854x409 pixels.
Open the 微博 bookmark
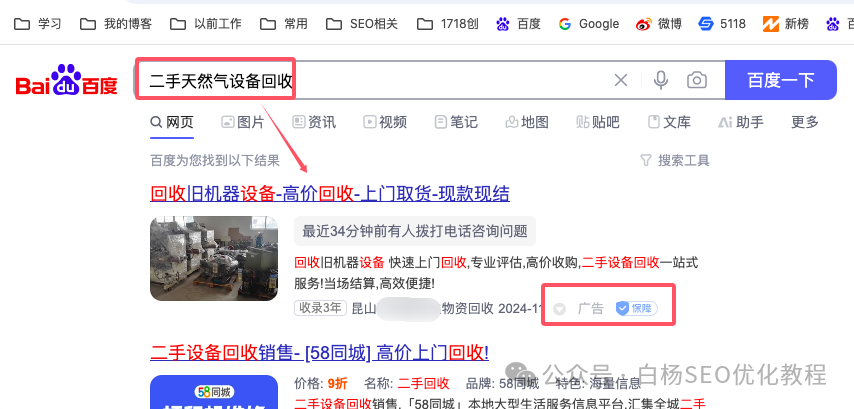tap(658, 24)
